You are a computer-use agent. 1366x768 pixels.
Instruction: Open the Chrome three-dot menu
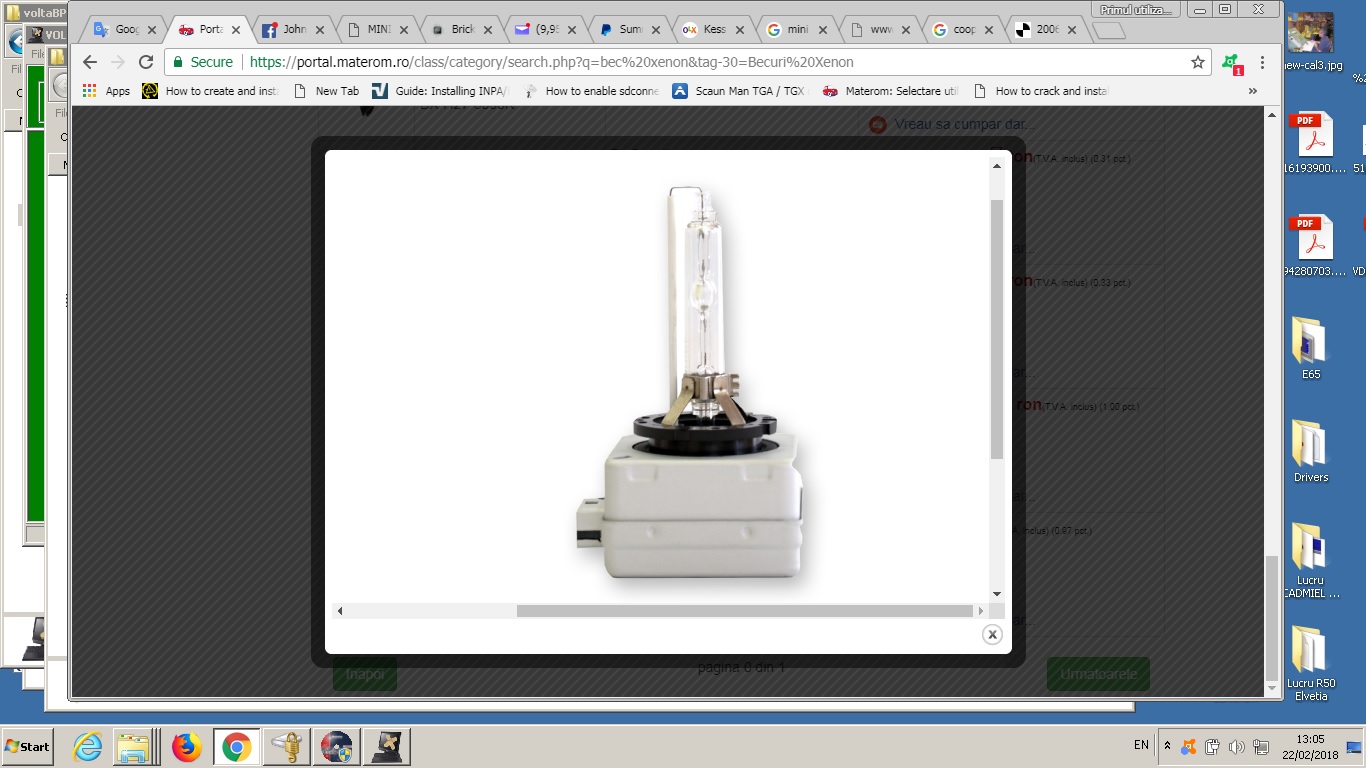click(x=1262, y=62)
